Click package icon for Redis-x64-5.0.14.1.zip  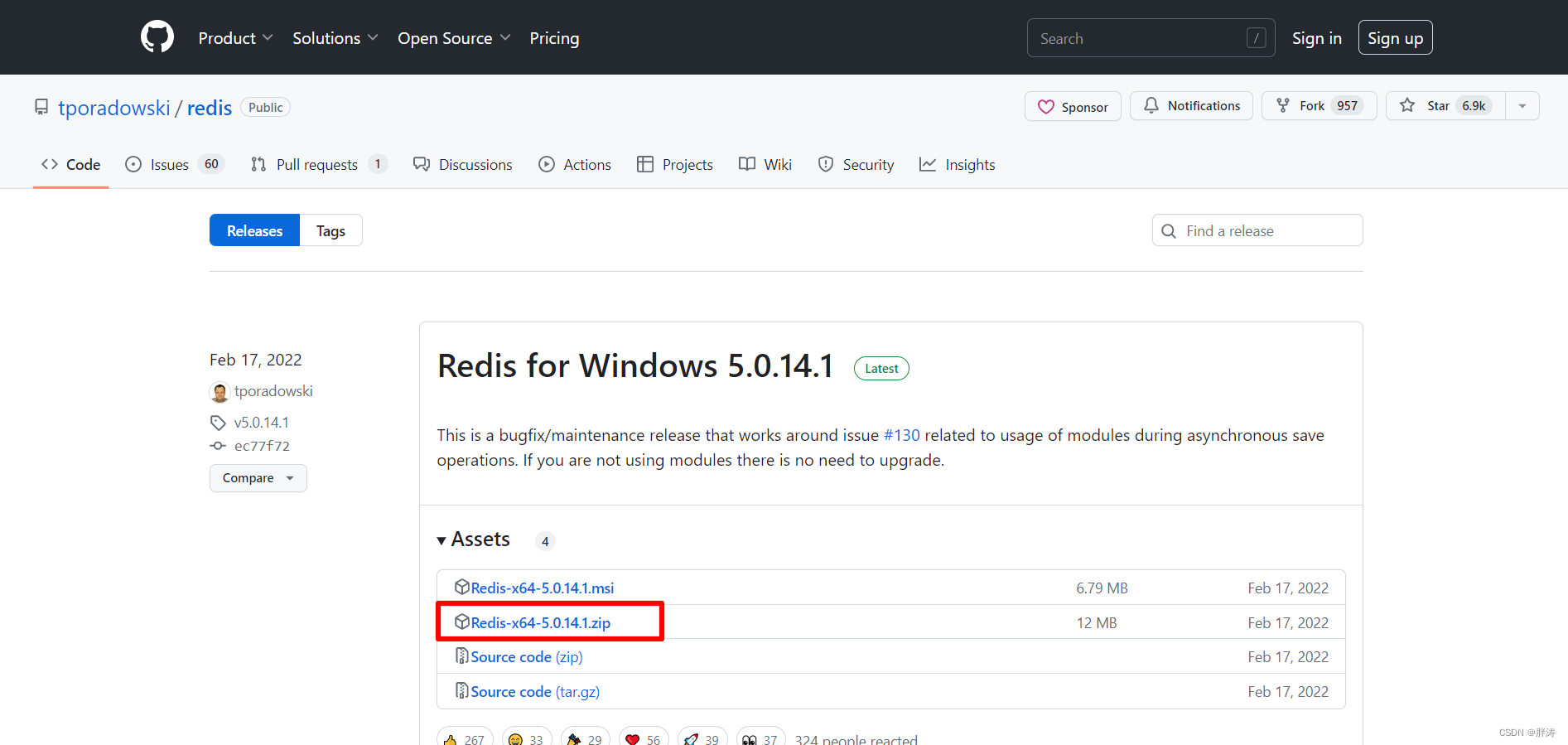click(462, 622)
